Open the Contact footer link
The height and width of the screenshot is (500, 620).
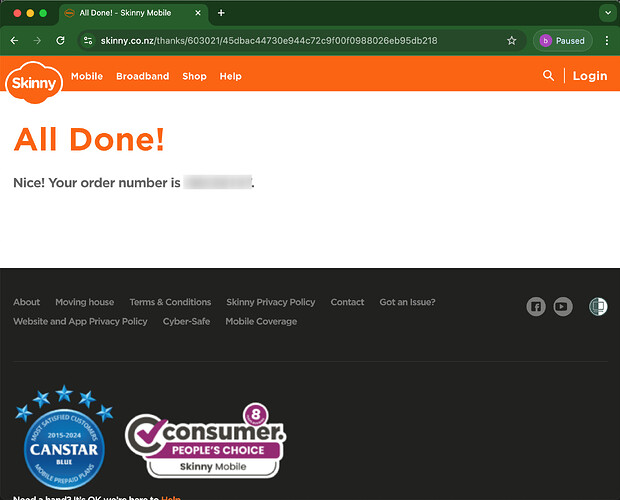pos(347,302)
